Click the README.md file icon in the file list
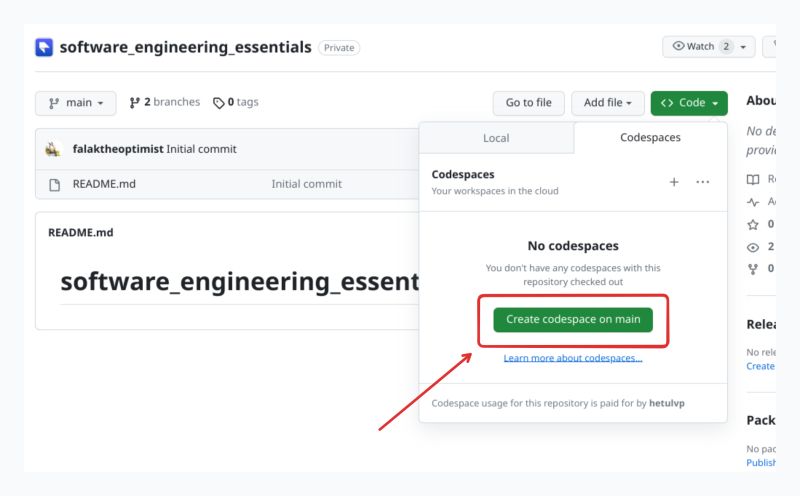Image resolution: width=800 pixels, height=496 pixels. click(55, 184)
